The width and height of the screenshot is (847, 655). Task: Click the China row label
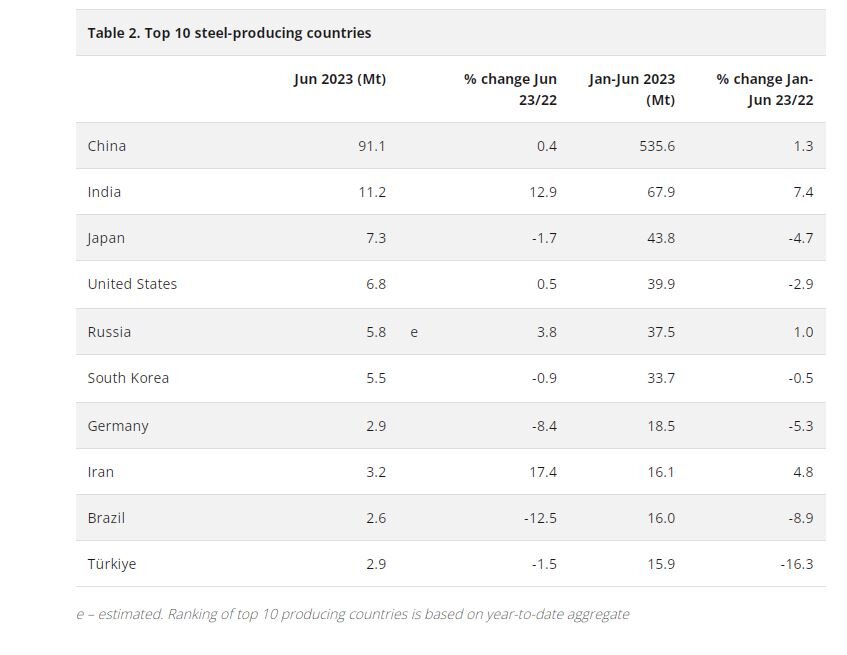[107, 146]
